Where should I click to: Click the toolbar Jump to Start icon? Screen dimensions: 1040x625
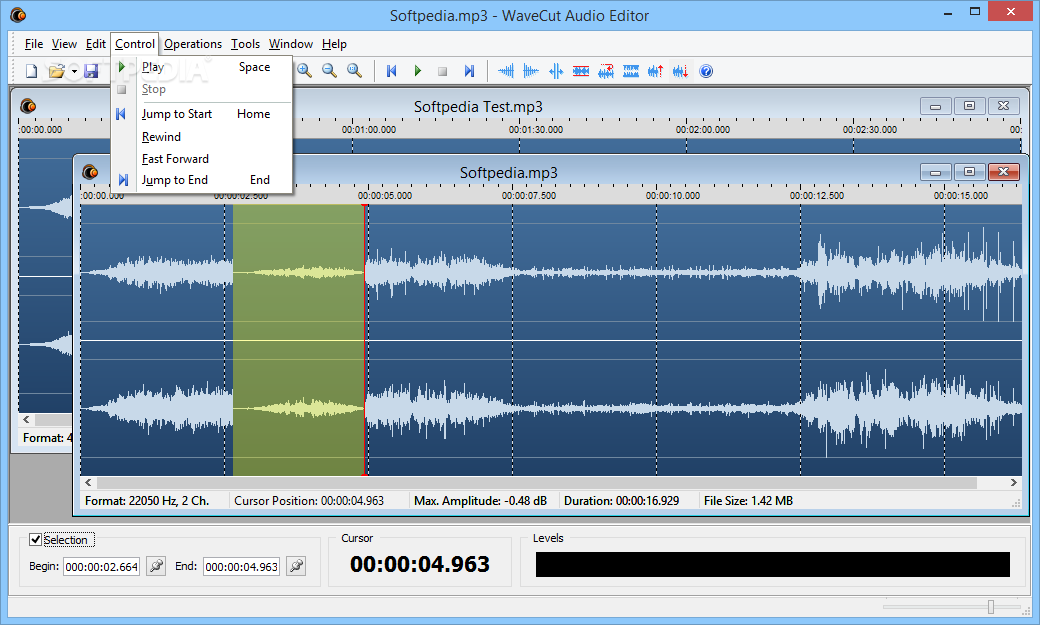[392, 71]
